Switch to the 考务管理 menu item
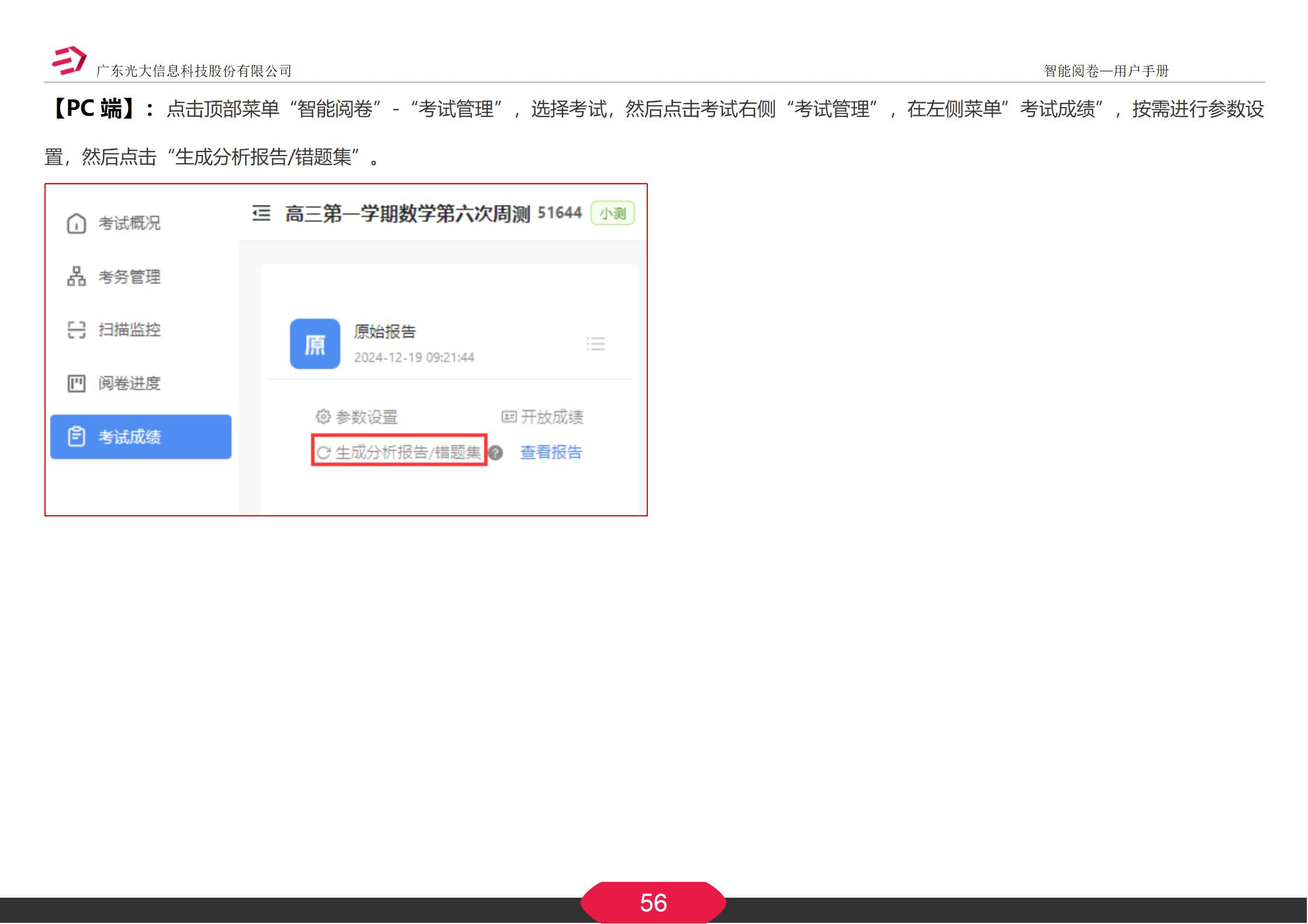1308x924 pixels. [x=130, y=277]
